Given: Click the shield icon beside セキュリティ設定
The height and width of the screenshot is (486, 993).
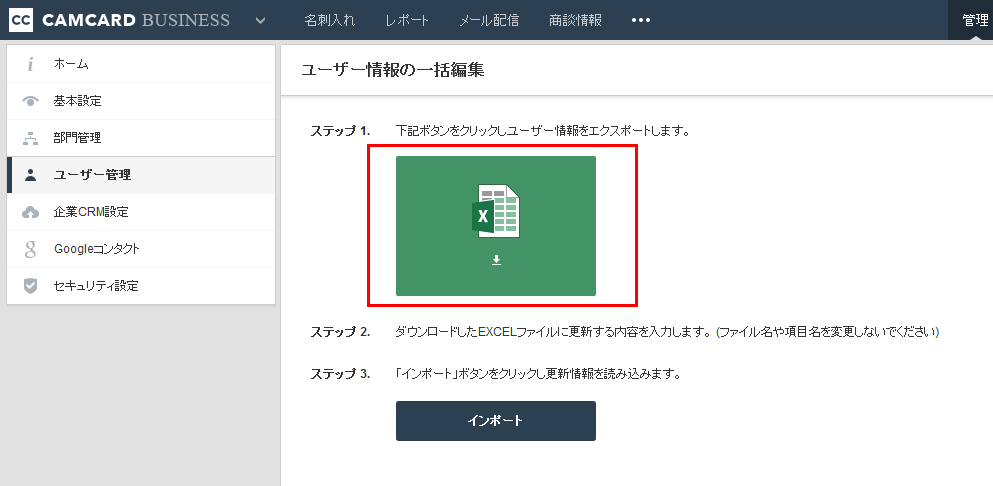Looking at the screenshot, I should [x=30, y=286].
